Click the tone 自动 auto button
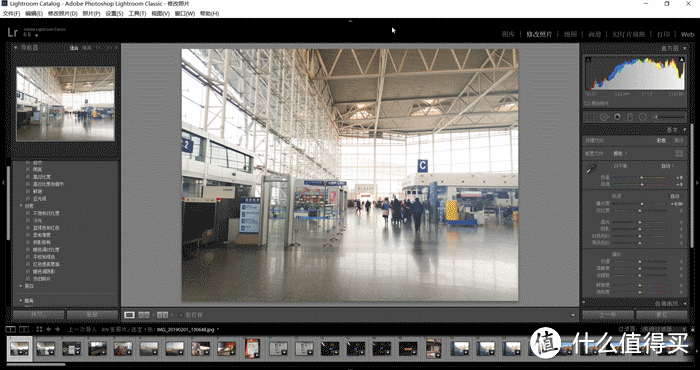This screenshot has width=700, height=370. coord(675,196)
